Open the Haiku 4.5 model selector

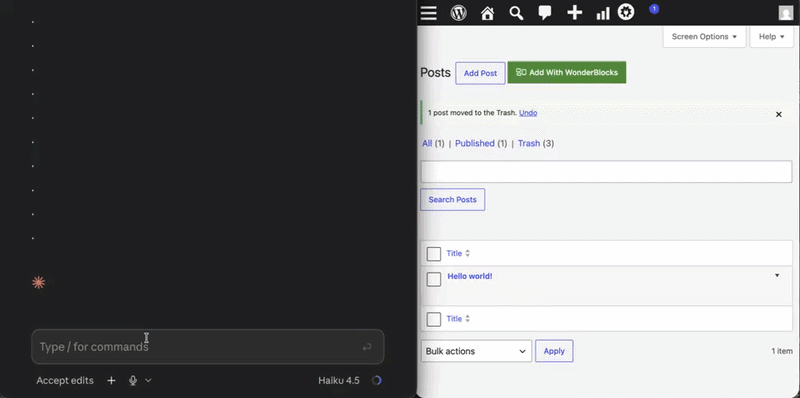coord(339,380)
